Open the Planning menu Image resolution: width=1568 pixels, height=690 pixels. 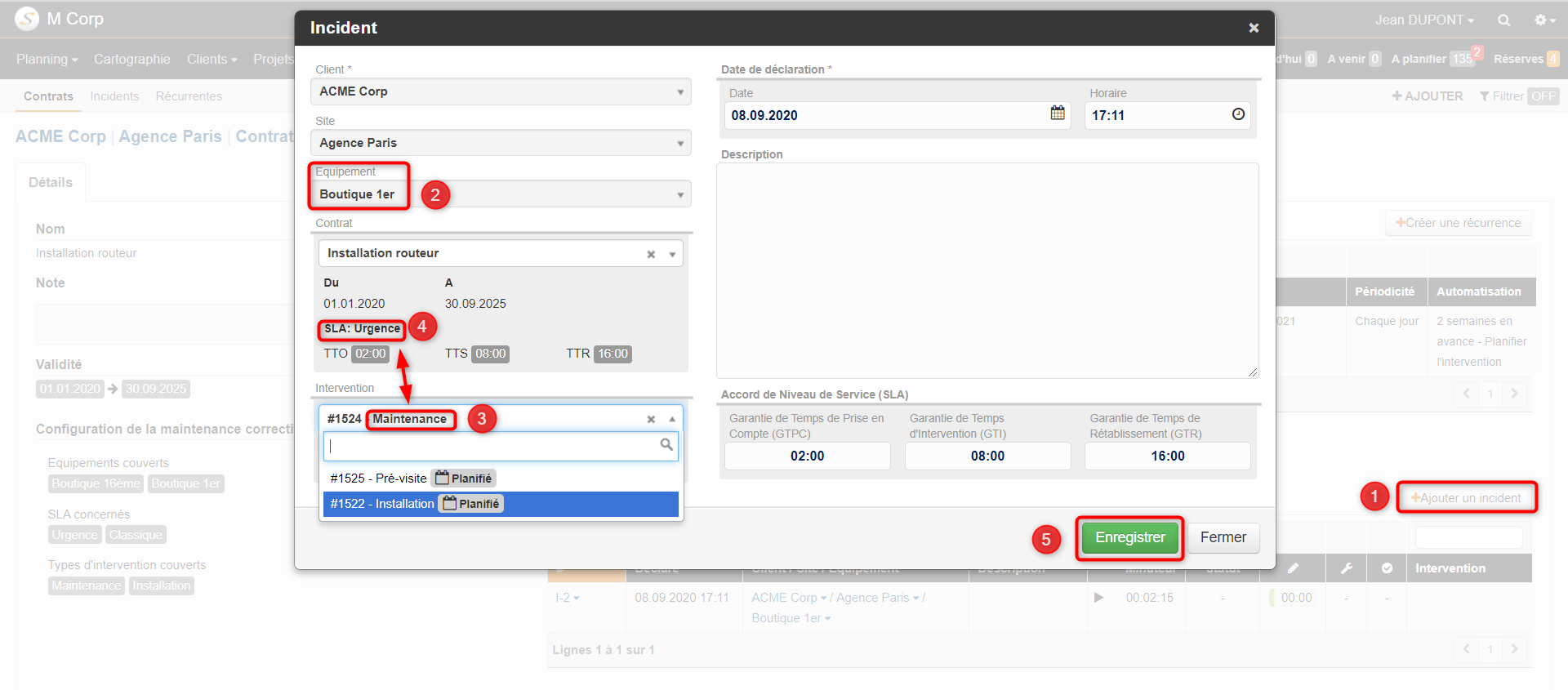coord(47,59)
